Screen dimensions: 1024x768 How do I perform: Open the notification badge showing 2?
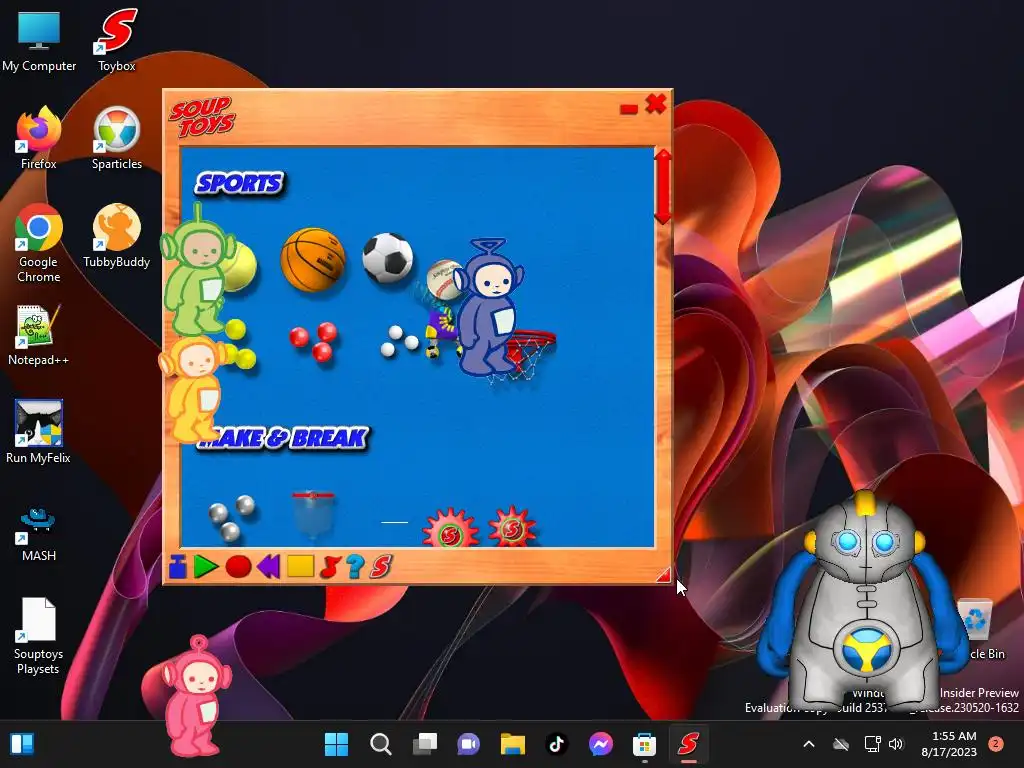tap(995, 744)
